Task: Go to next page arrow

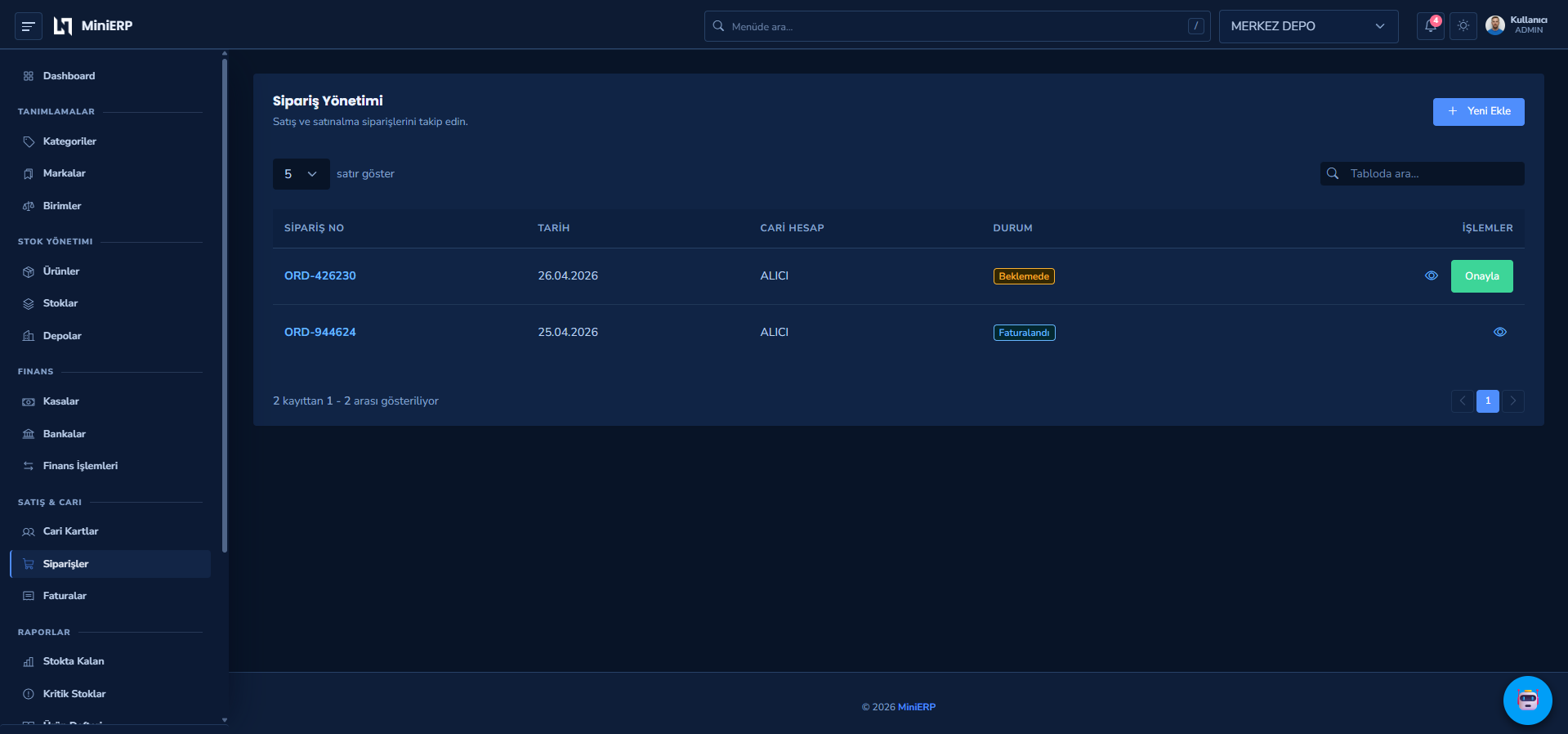Action: 1513,401
